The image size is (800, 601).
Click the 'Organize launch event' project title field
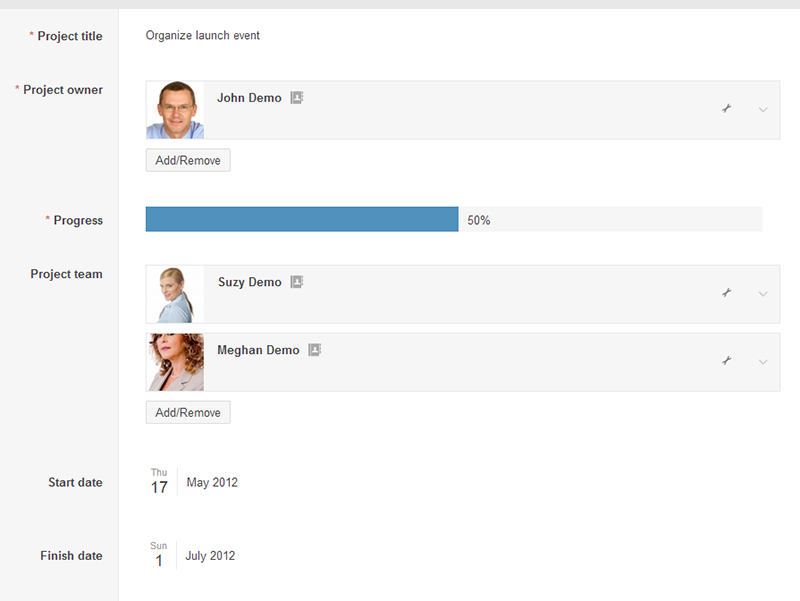click(x=203, y=36)
